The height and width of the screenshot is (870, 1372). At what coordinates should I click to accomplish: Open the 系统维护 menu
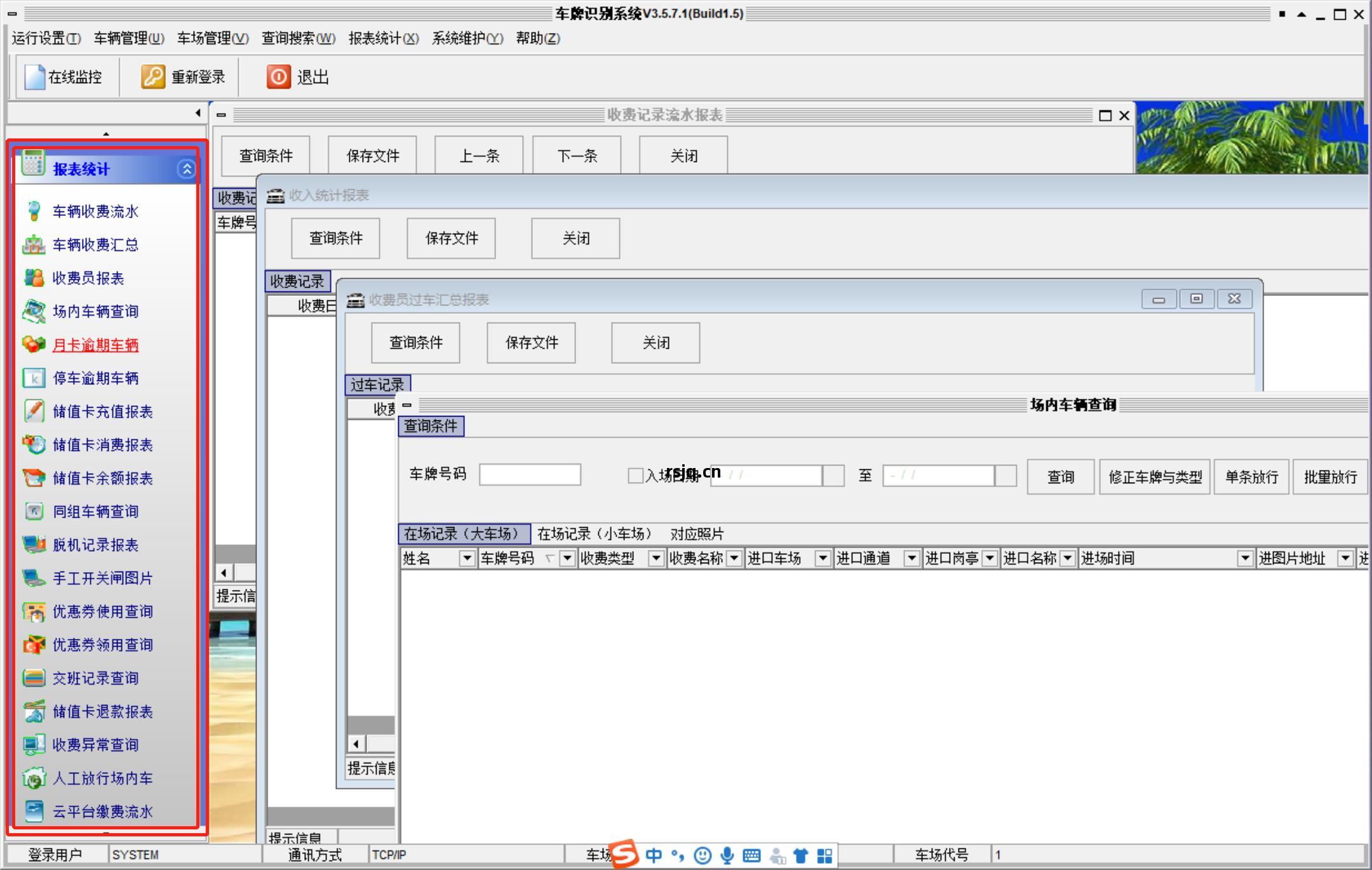467,38
